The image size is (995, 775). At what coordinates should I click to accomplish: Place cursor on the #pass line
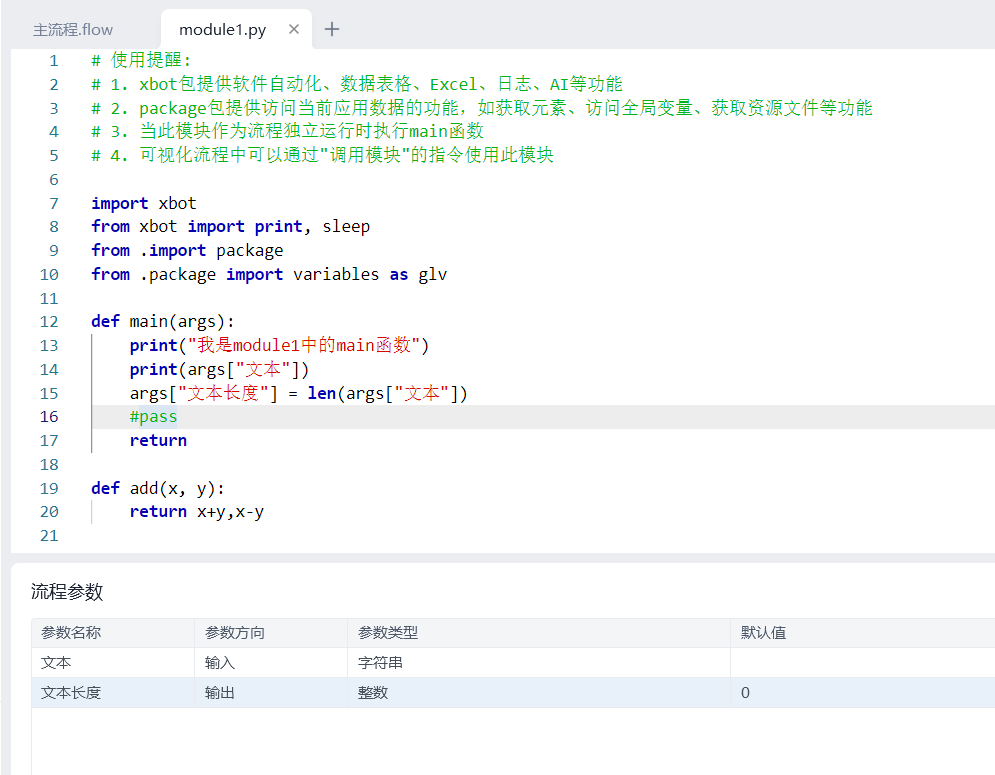point(153,417)
